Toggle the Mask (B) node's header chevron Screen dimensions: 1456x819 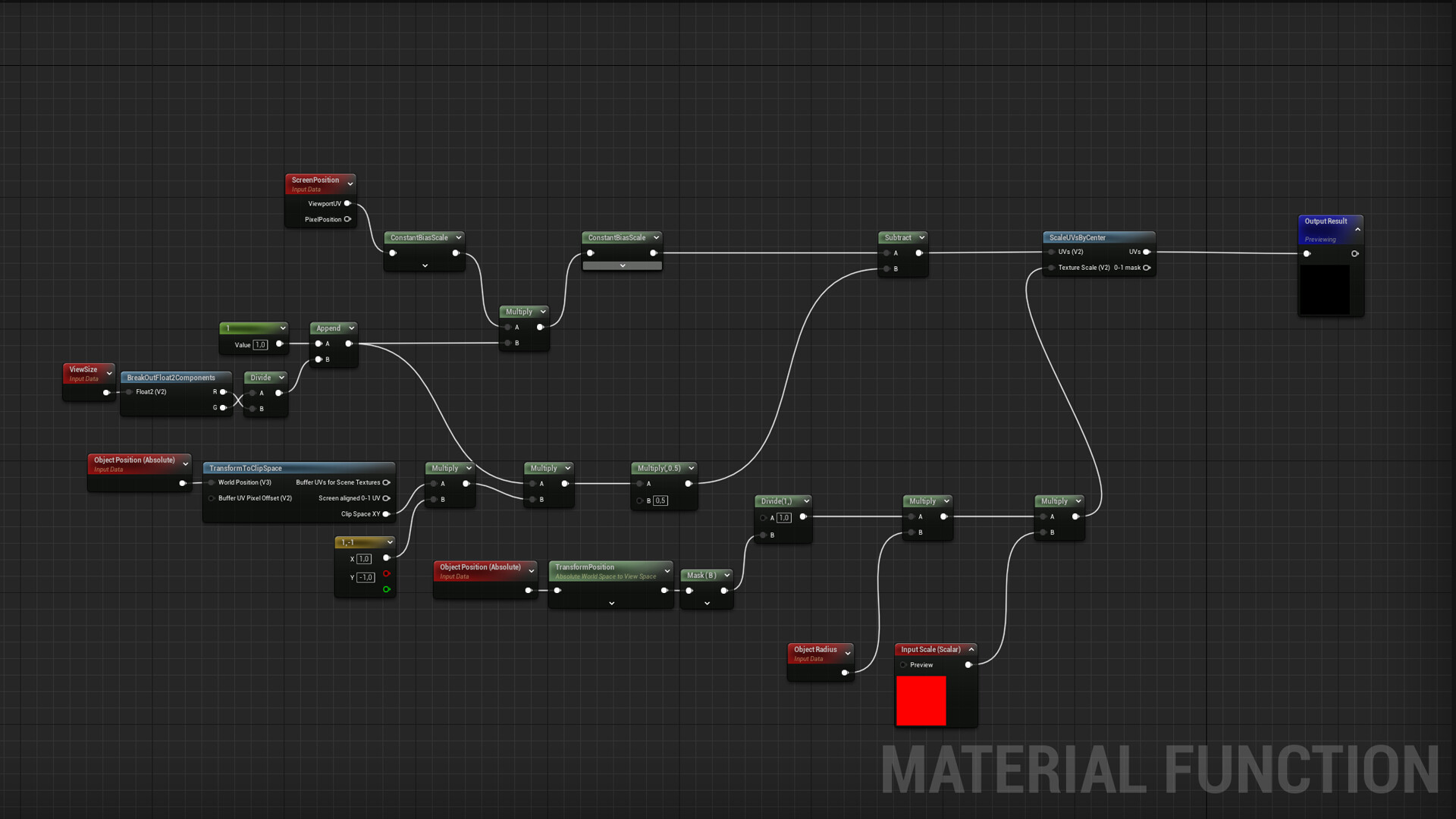click(726, 576)
